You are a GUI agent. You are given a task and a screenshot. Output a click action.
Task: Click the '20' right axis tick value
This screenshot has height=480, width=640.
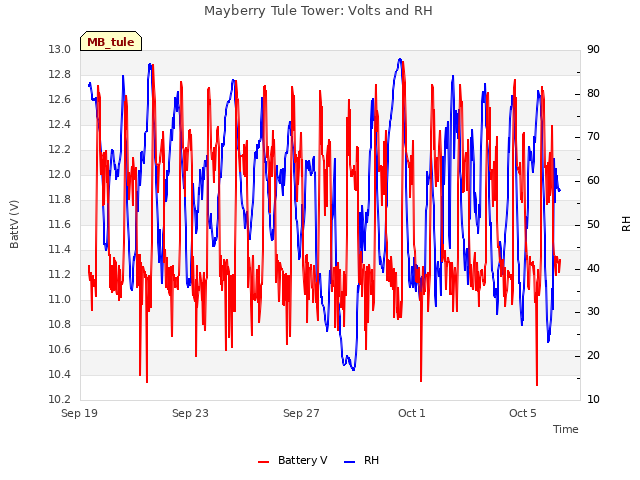tap(593, 356)
